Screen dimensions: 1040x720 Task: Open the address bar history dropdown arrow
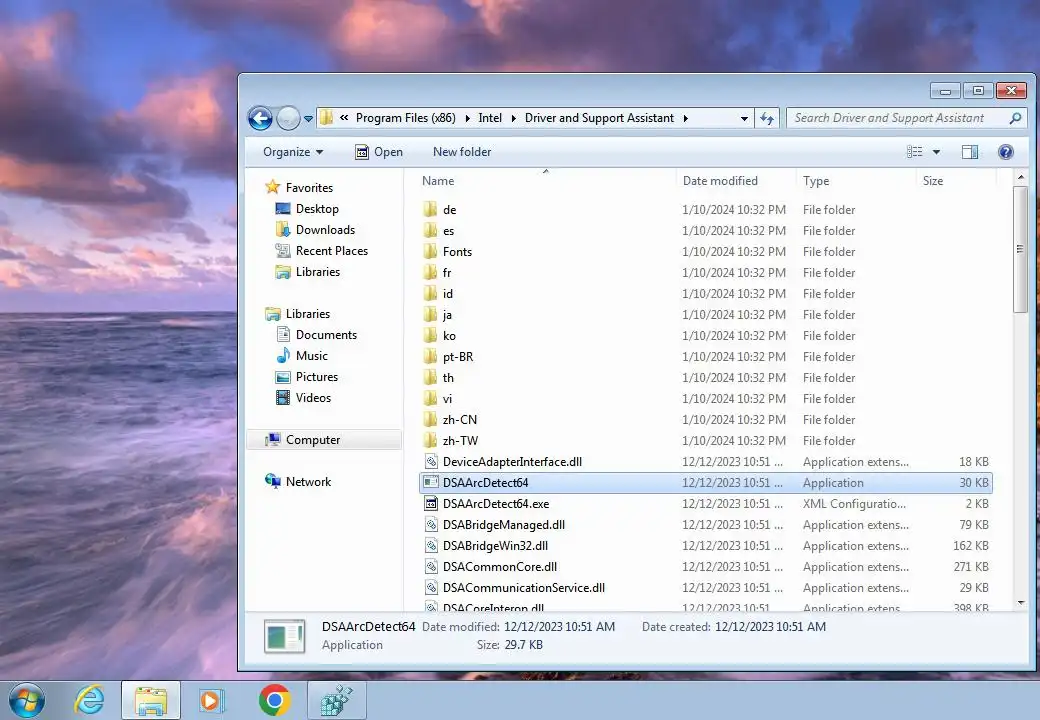pos(744,118)
